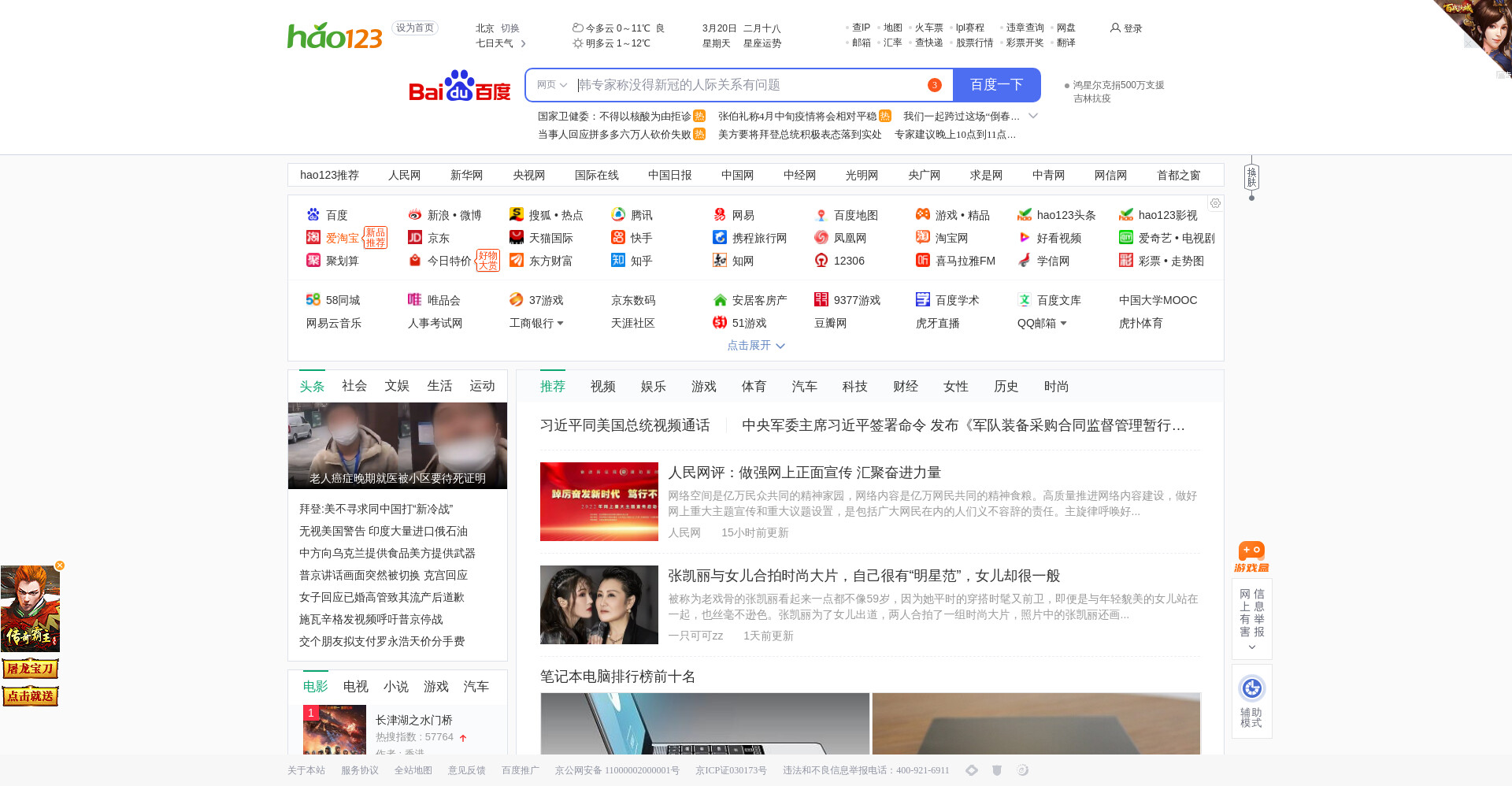Screen dimensions: 1512x786
Task: Open the 百度地图 map pin icon
Action: pos(821,214)
